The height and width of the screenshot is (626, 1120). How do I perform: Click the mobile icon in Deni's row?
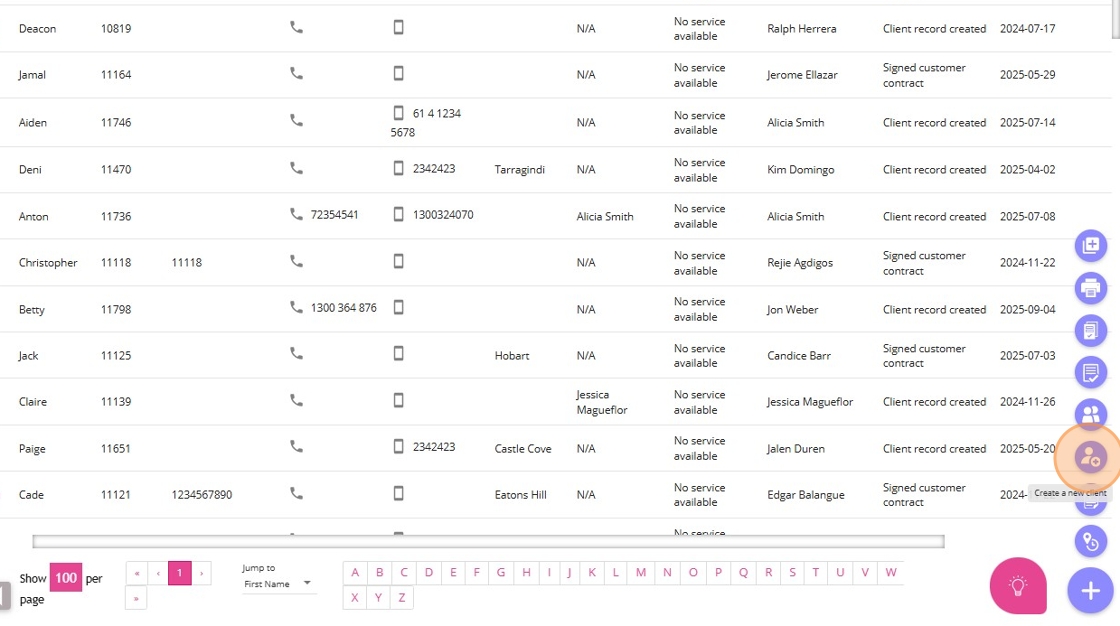[x=399, y=168]
